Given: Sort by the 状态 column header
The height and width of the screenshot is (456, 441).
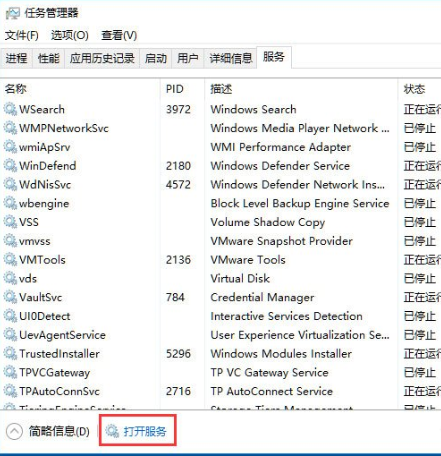Looking at the screenshot, I should (414, 89).
